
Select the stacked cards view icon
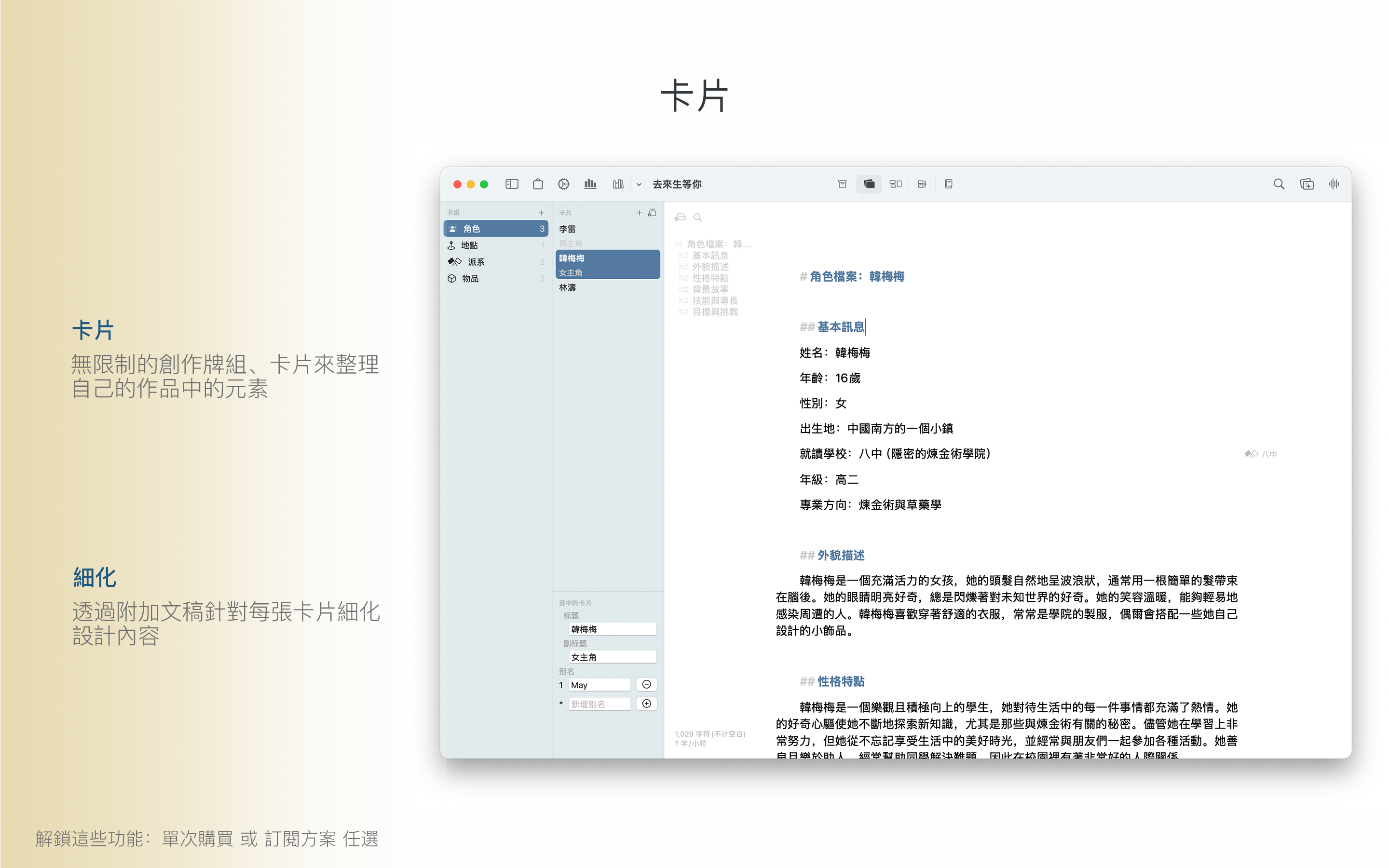(x=869, y=184)
